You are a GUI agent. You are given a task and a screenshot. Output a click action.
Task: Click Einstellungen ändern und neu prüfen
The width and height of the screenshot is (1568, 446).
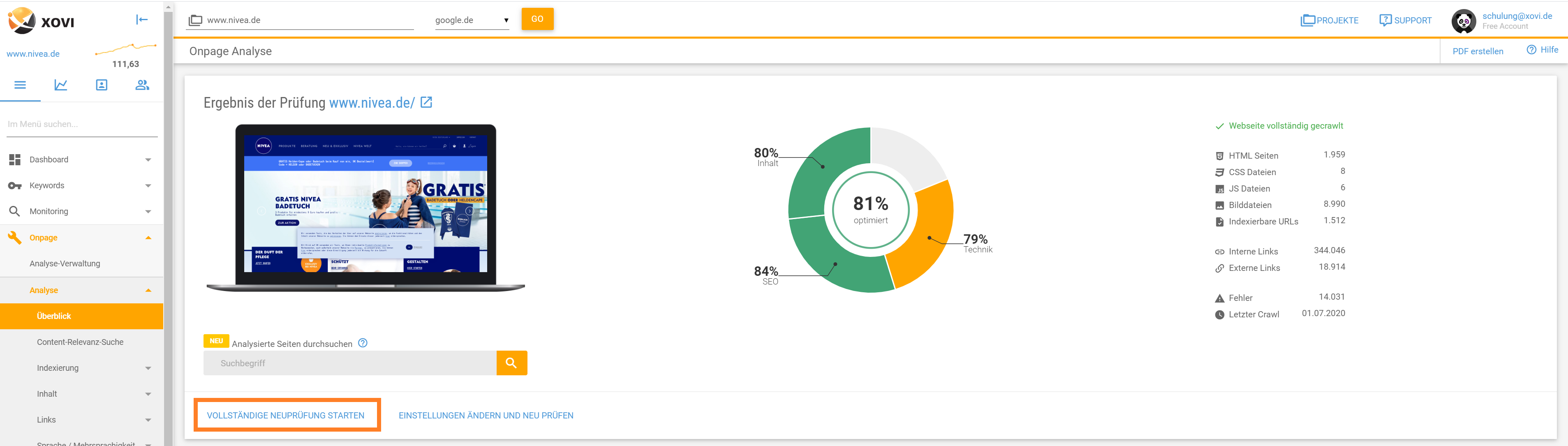[x=486, y=416]
